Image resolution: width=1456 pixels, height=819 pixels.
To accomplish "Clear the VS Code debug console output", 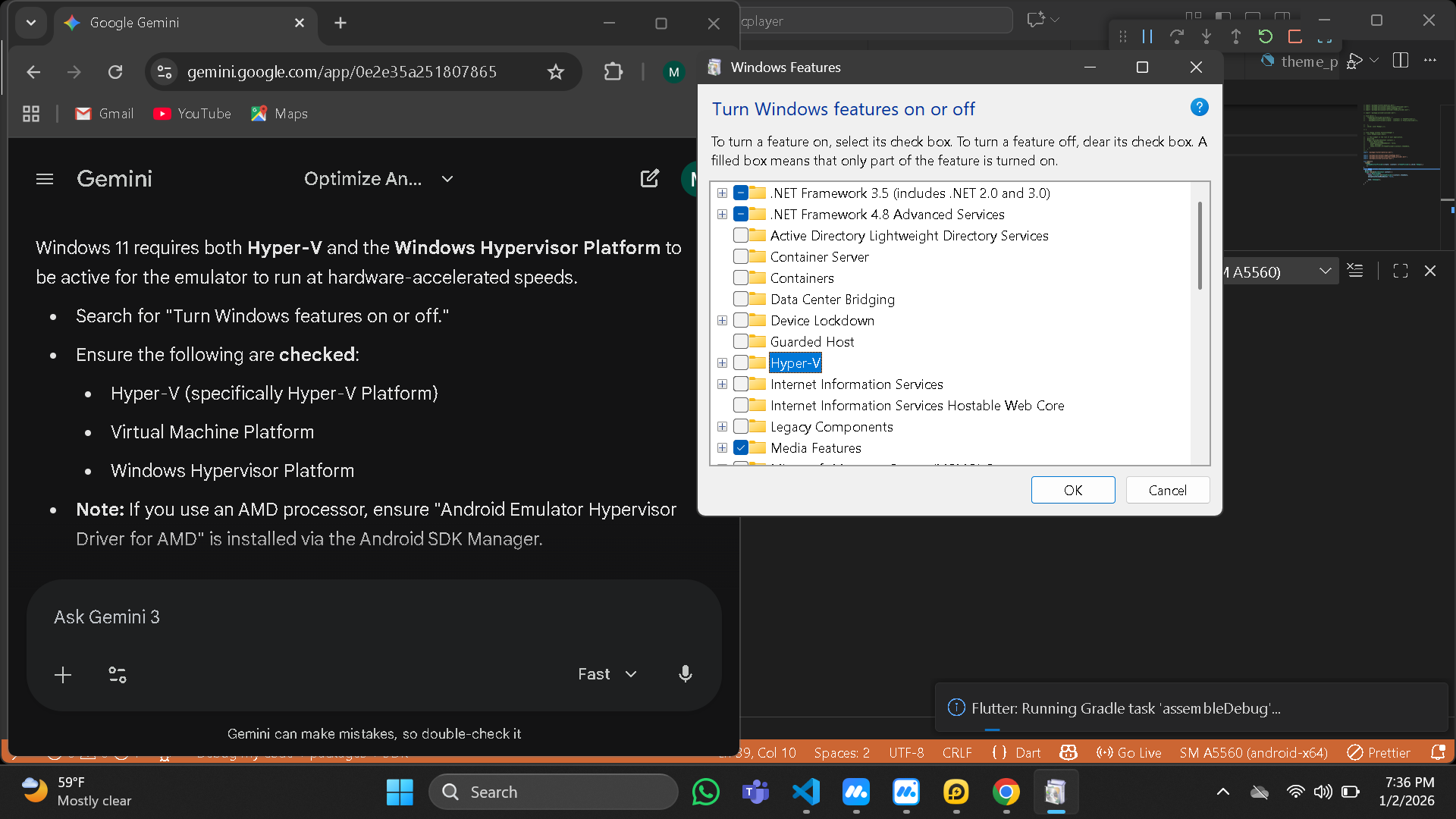I will tap(1355, 271).
